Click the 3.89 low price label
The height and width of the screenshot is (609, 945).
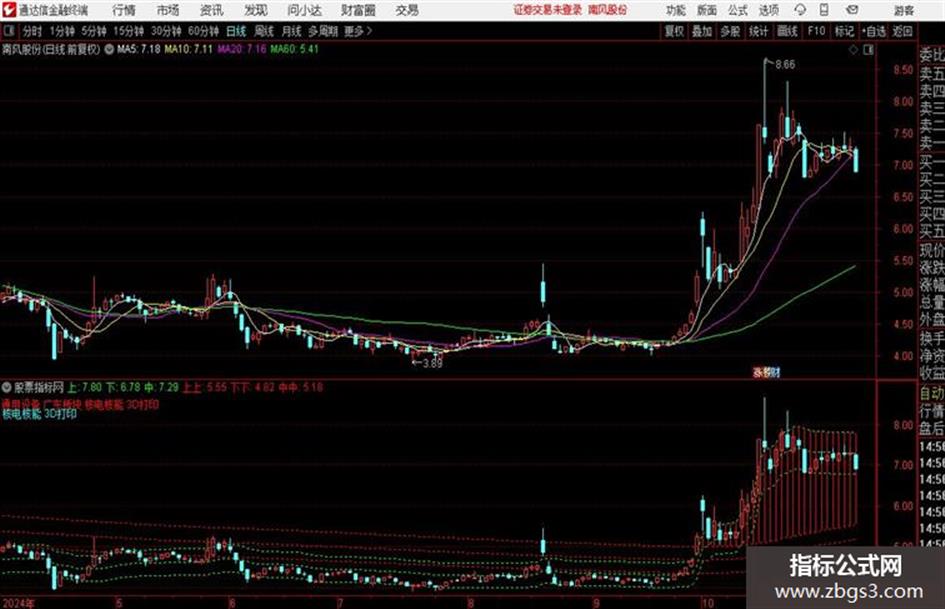point(433,363)
